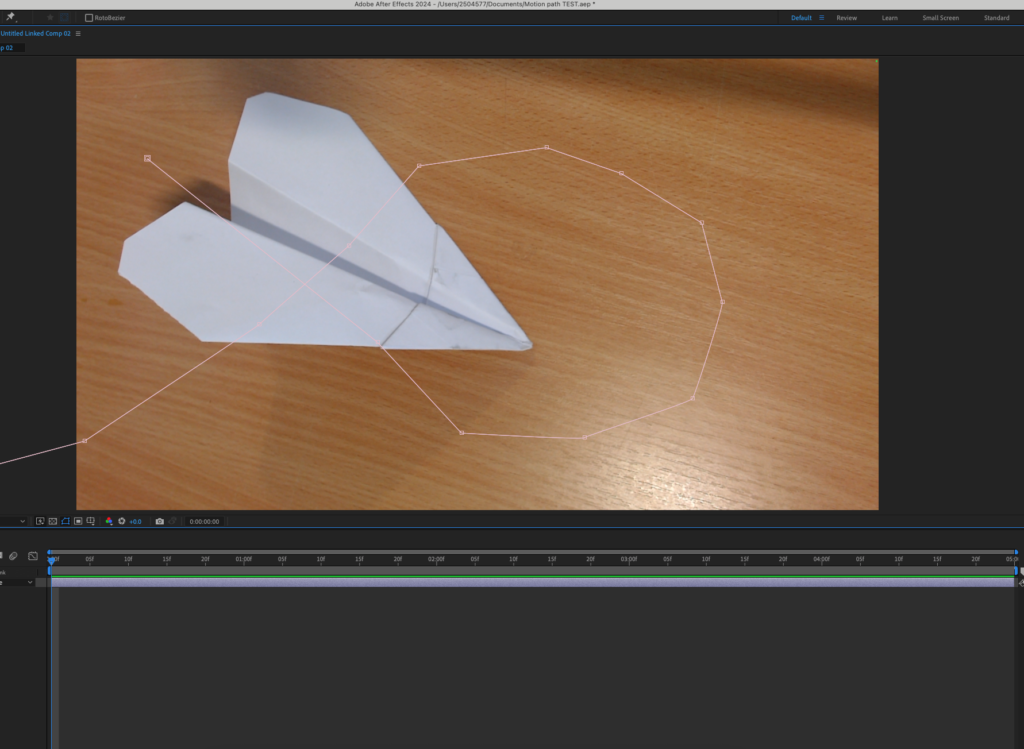This screenshot has height=749, width=1024.
Task: Select the Puppet Pin tool
Action: pos(10,17)
